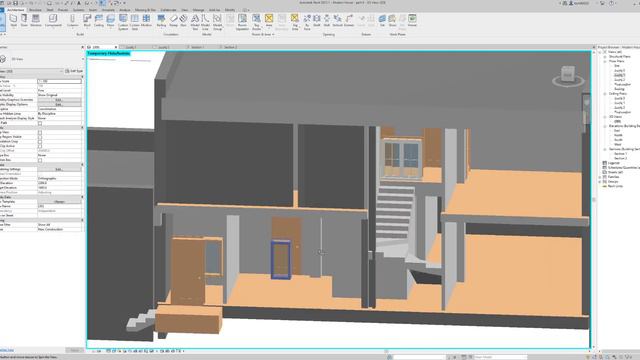Select the Window tool in ribbon

pyautogui.click(x=36, y=20)
